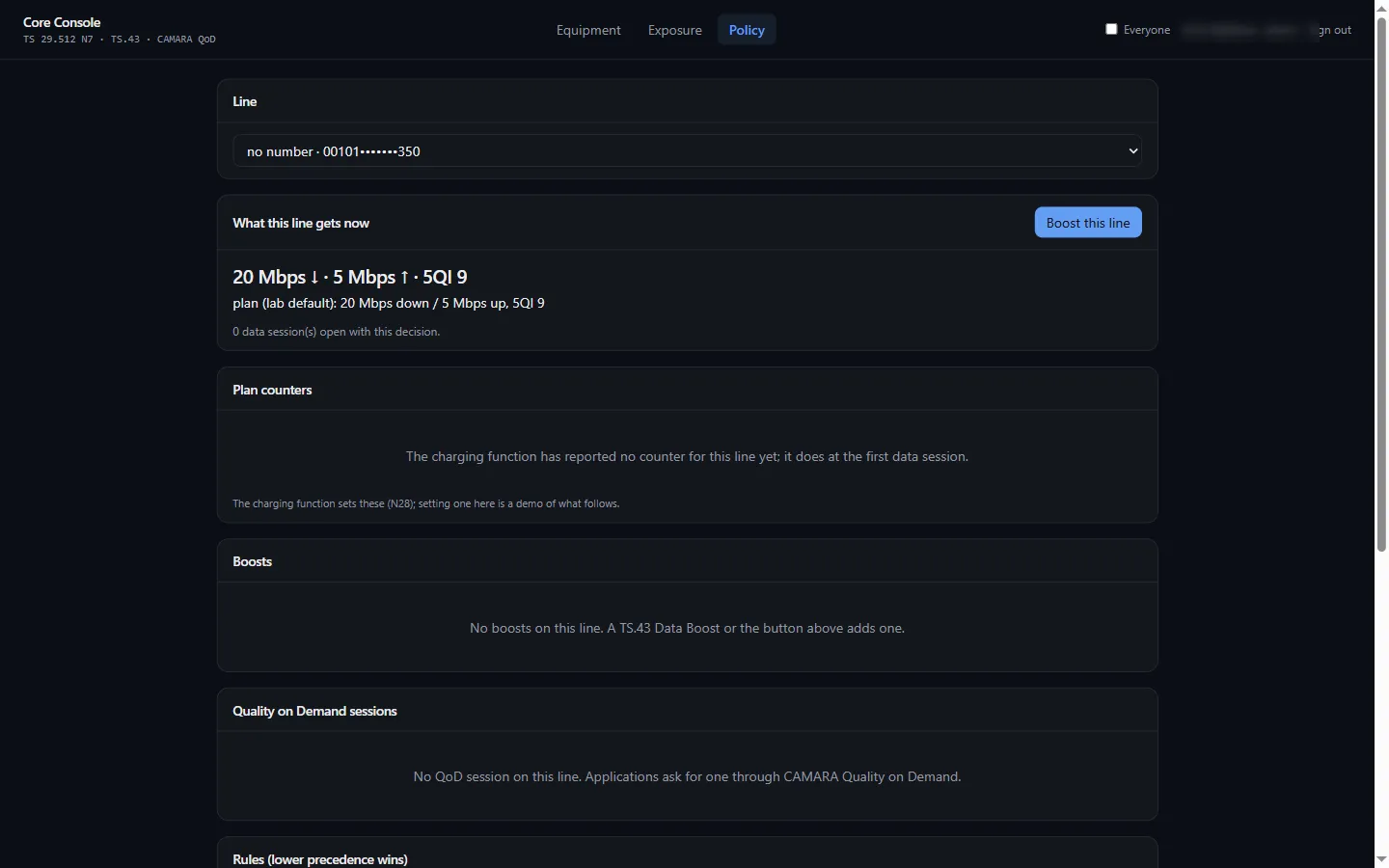Click the 'Plan counters' heading
The width and height of the screenshot is (1389, 868).
pyautogui.click(x=272, y=390)
